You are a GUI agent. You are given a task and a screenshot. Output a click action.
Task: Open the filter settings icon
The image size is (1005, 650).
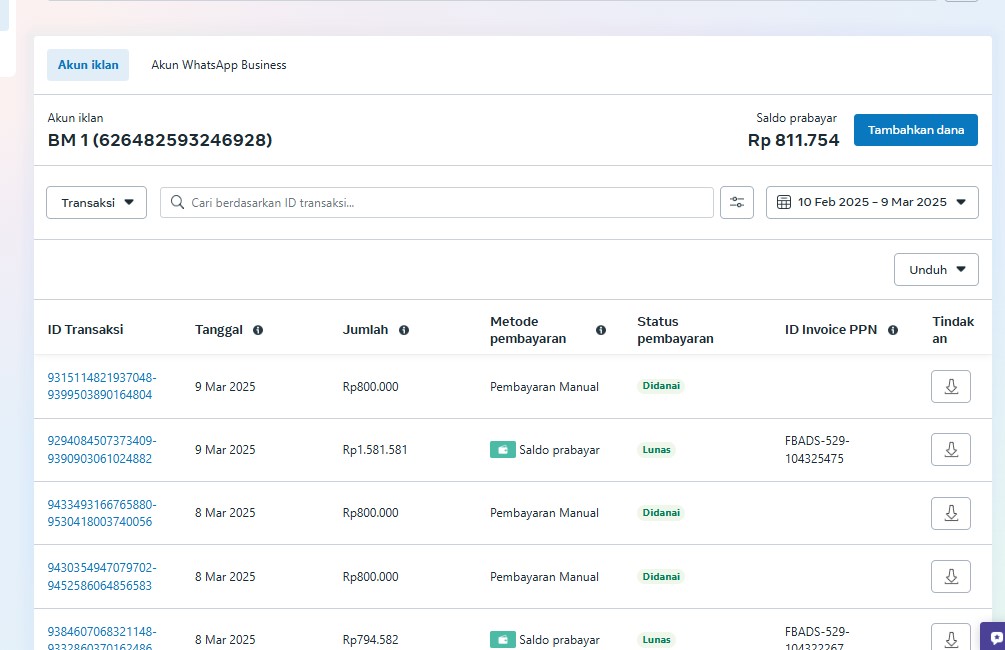pos(737,202)
